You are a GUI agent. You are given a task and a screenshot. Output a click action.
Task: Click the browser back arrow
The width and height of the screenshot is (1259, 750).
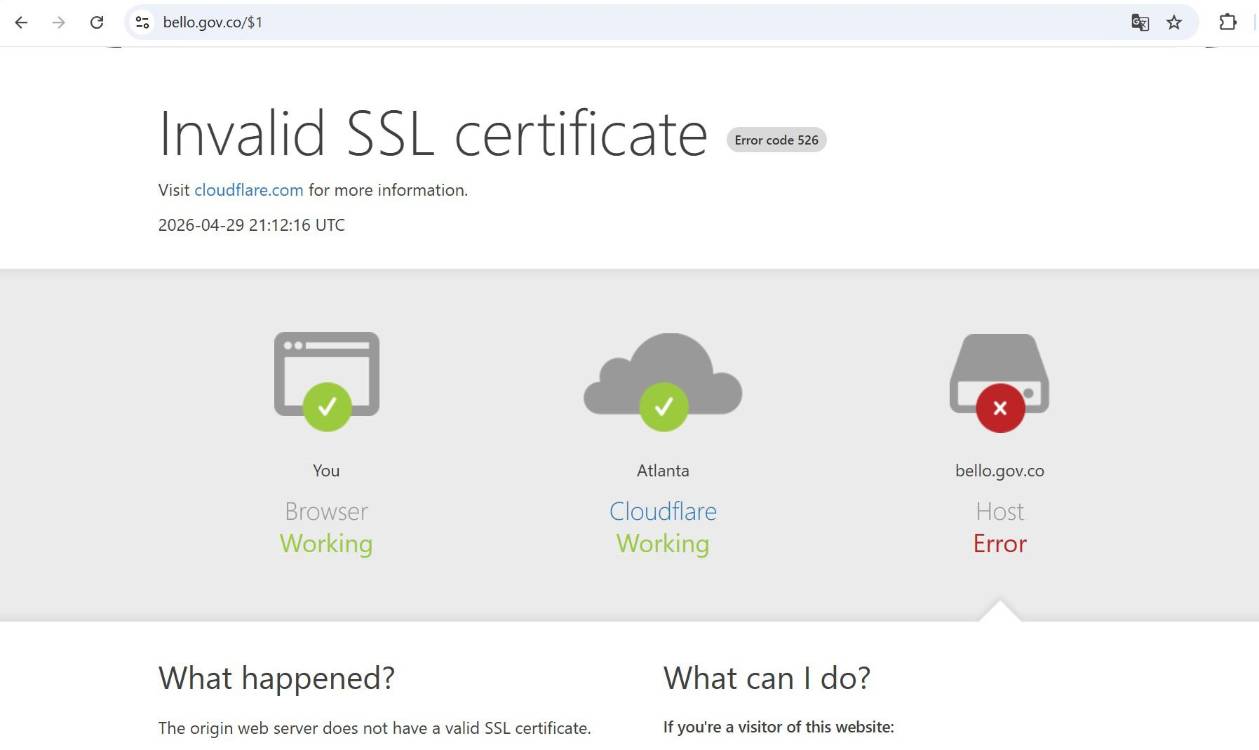[21, 22]
